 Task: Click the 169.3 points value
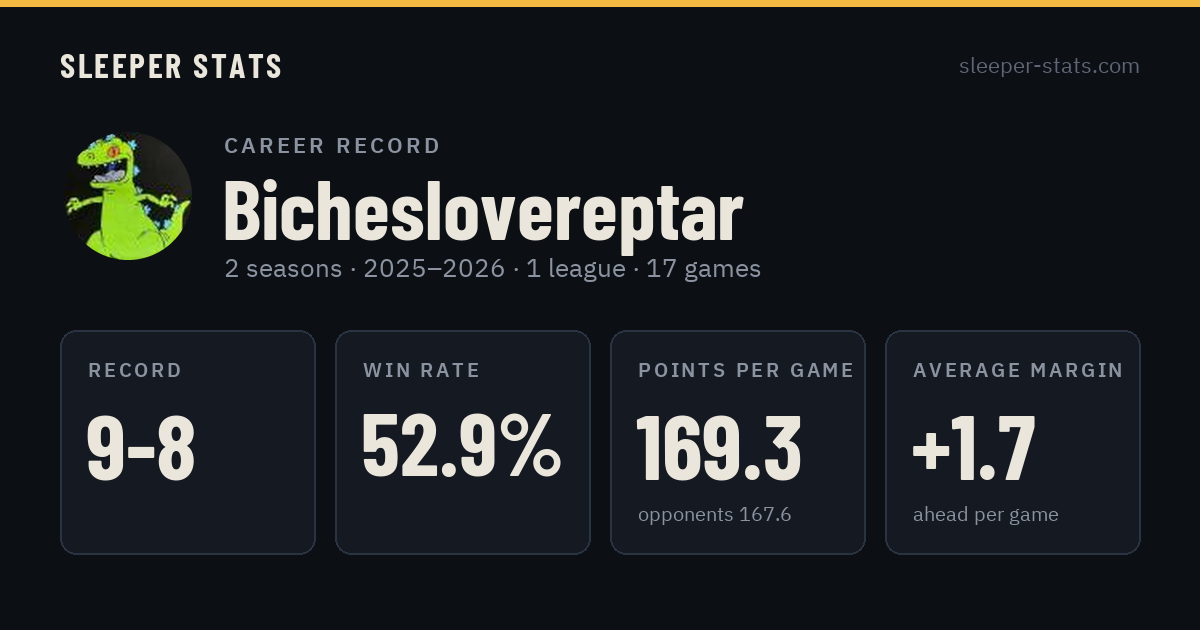pyautogui.click(x=719, y=448)
